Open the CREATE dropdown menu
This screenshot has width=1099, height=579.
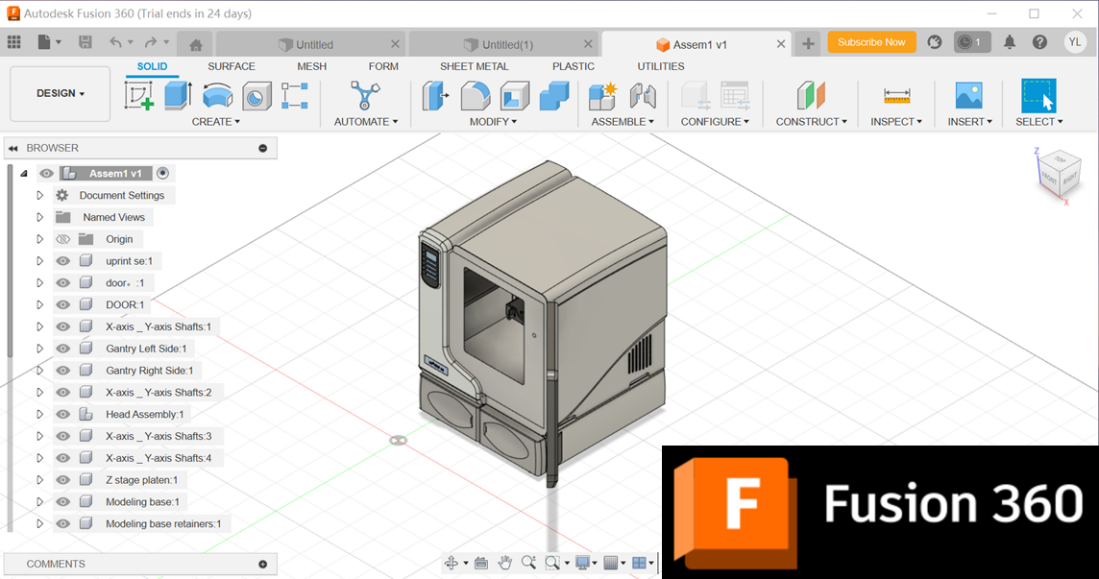[216, 122]
